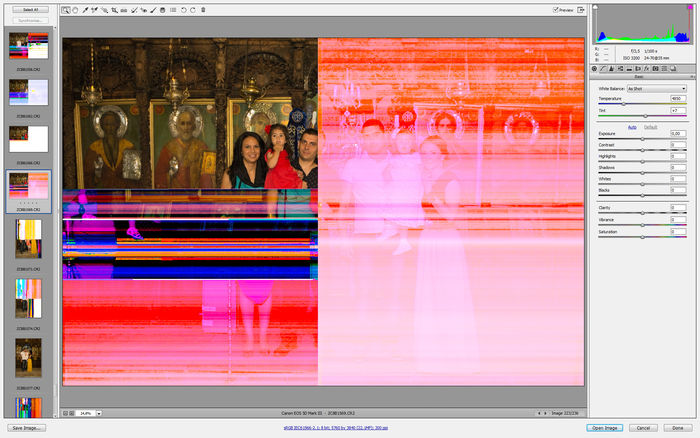The image size is (700, 438).
Task: Select the Hand tool
Action: tap(75, 10)
